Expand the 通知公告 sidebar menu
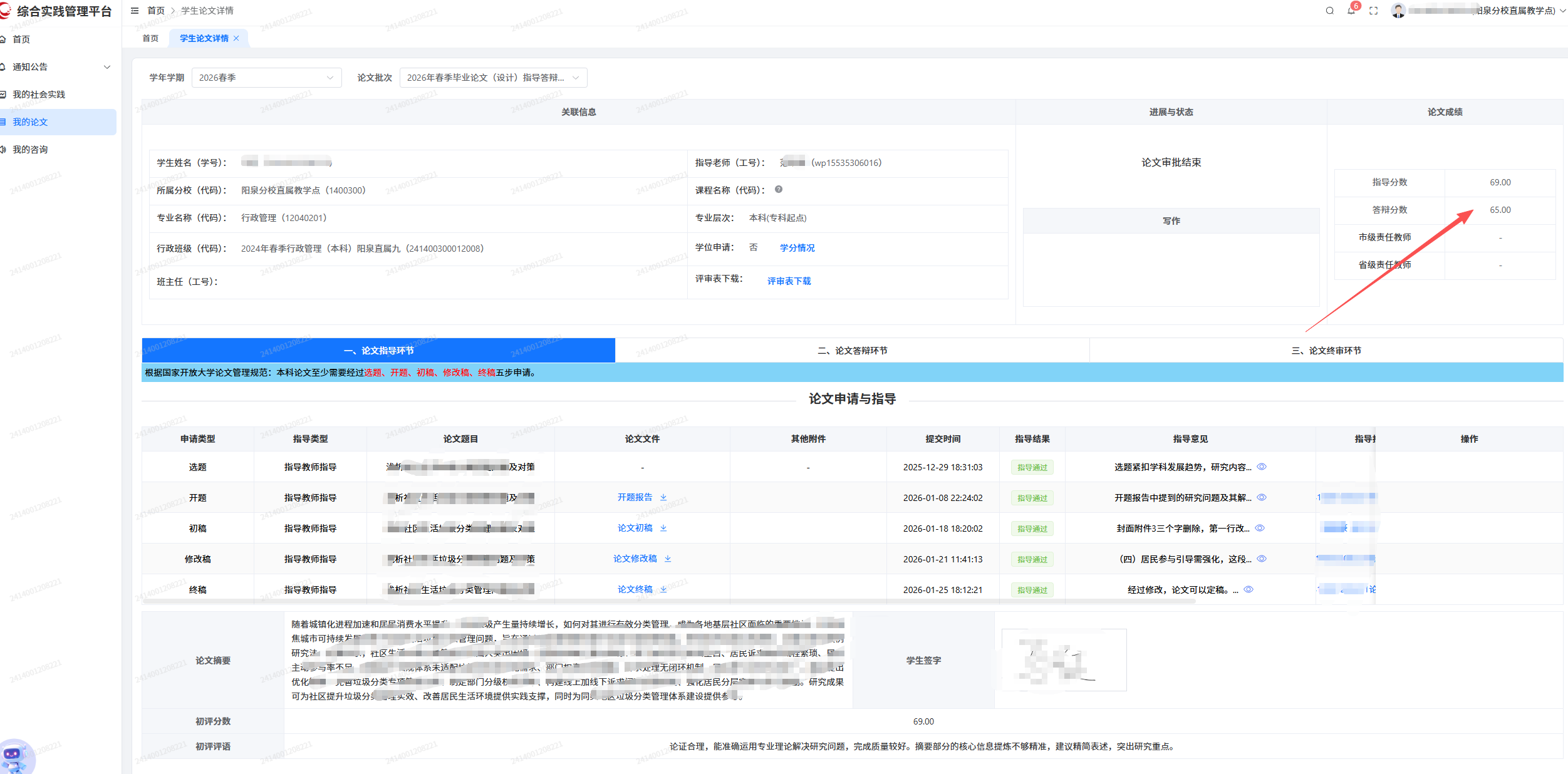Screen dimensions: 1568x774 [58, 67]
